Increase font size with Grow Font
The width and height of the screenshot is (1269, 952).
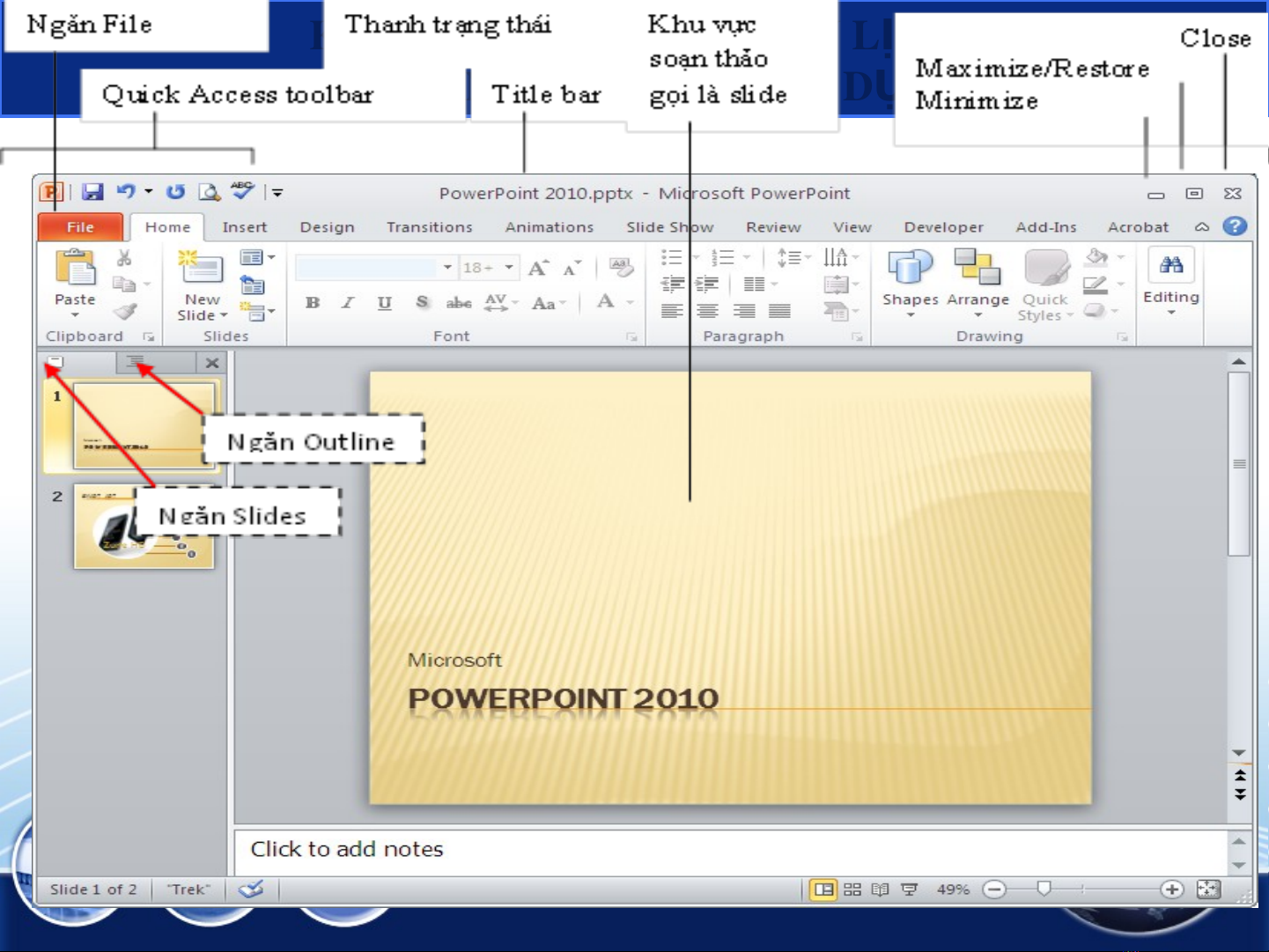click(538, 268)
